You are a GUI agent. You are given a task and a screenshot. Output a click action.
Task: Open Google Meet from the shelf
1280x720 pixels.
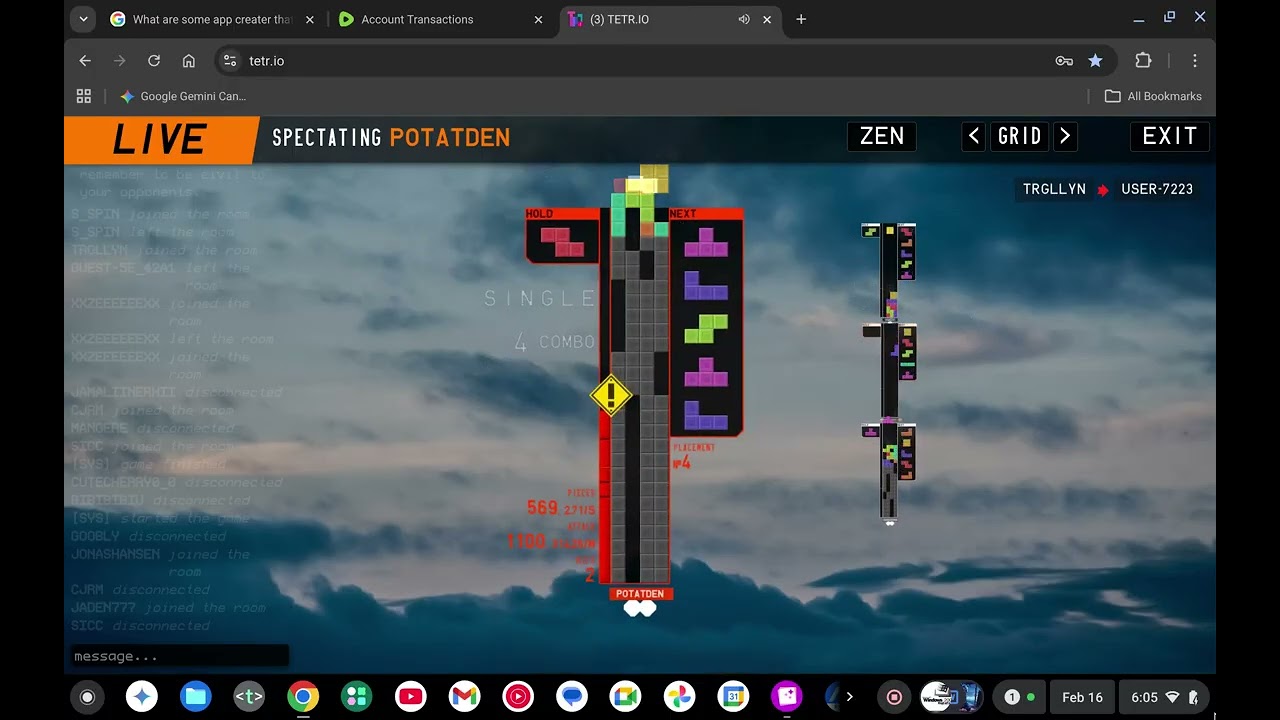tap(626, 697)
